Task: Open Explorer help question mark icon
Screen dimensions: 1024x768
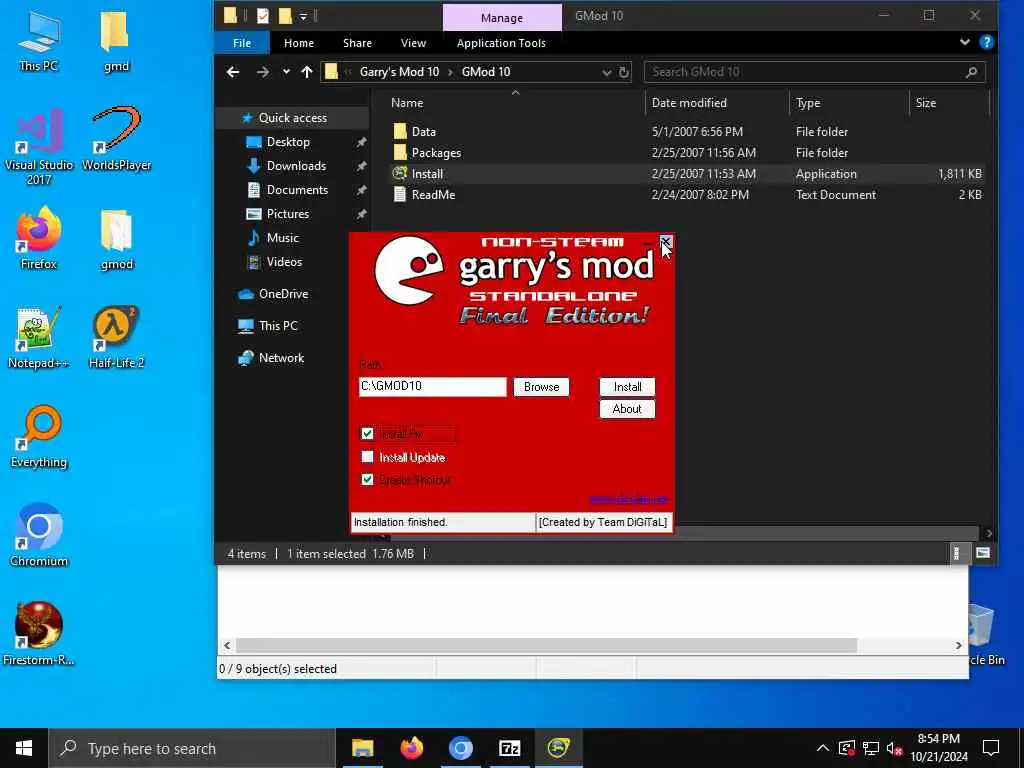Action: tap(986, 42)
